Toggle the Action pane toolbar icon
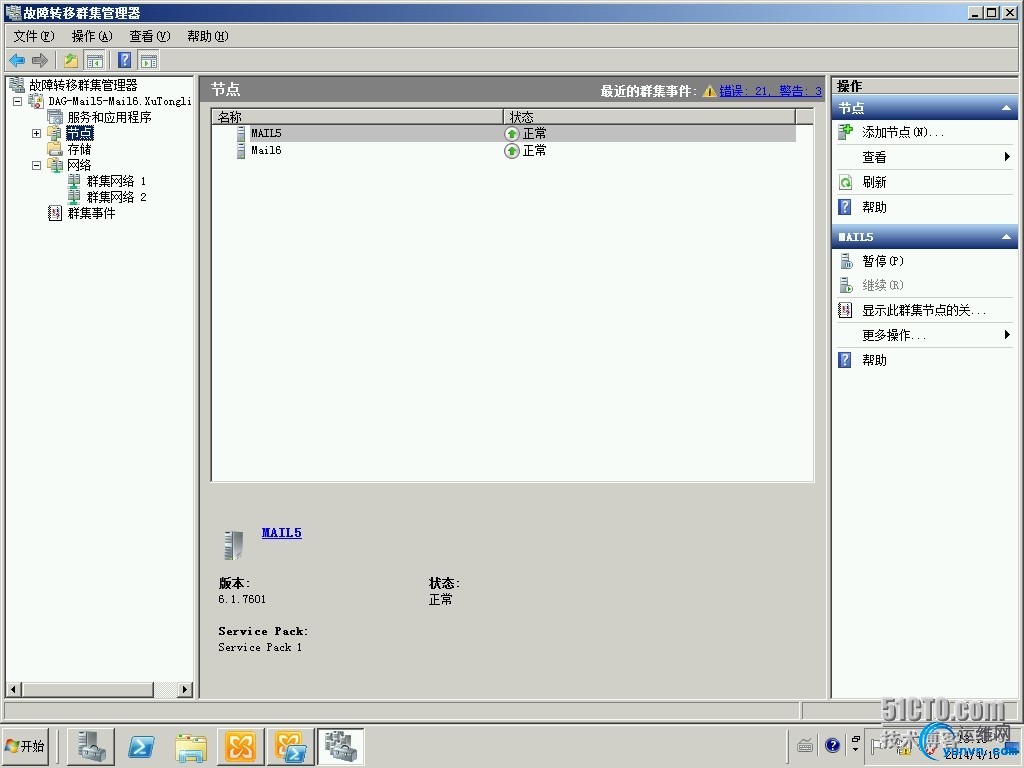This screenshot has height=768, width=1024. (149, 61)
